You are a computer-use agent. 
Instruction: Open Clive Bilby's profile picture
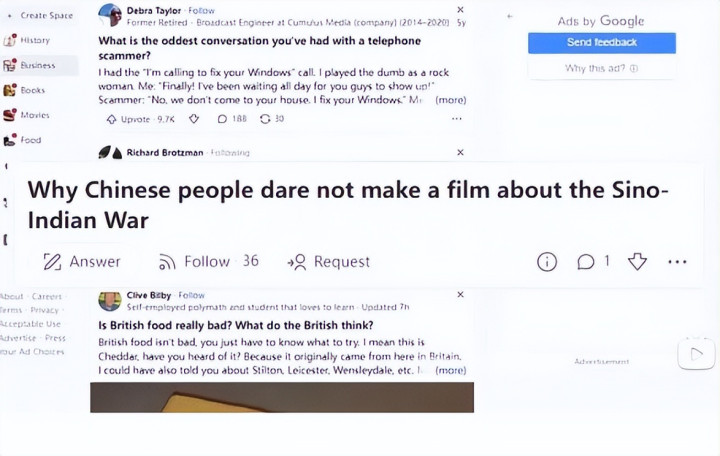(110, 301)
